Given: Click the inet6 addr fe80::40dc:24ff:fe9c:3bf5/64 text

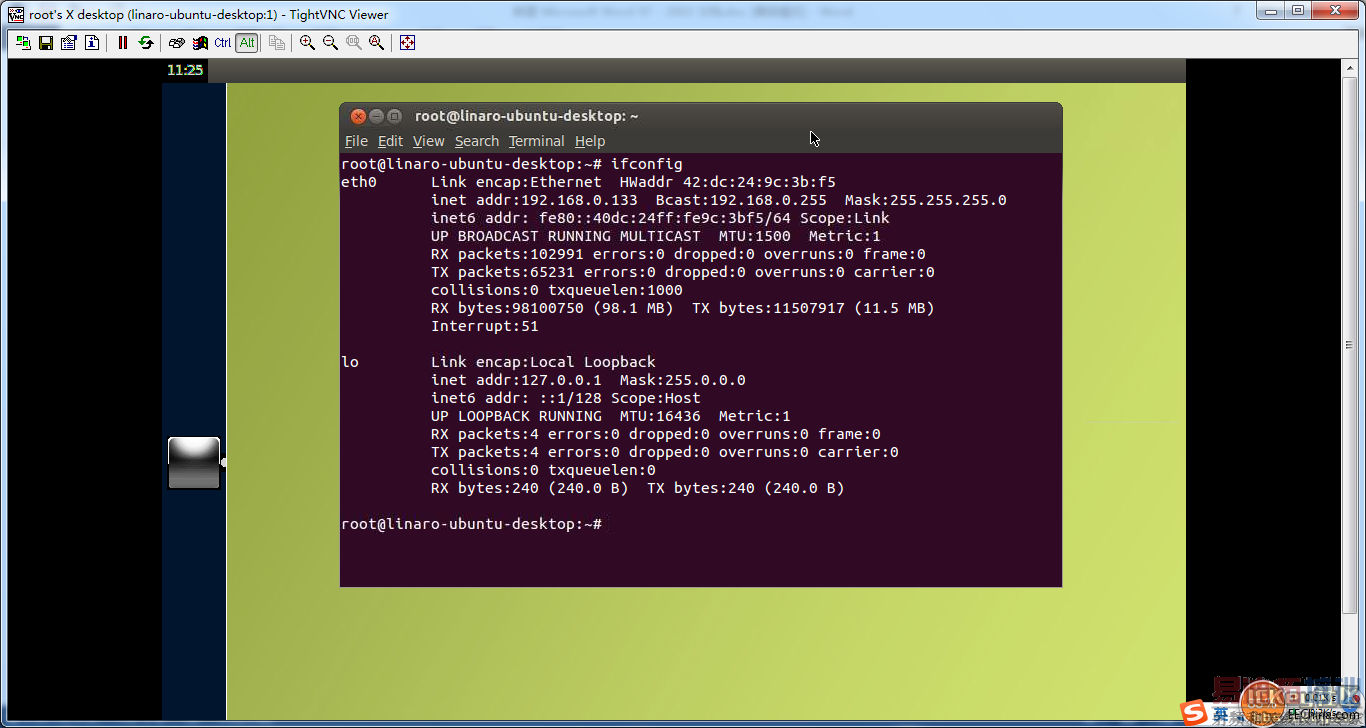Looking at the screenshot, I should click(611, 218).
